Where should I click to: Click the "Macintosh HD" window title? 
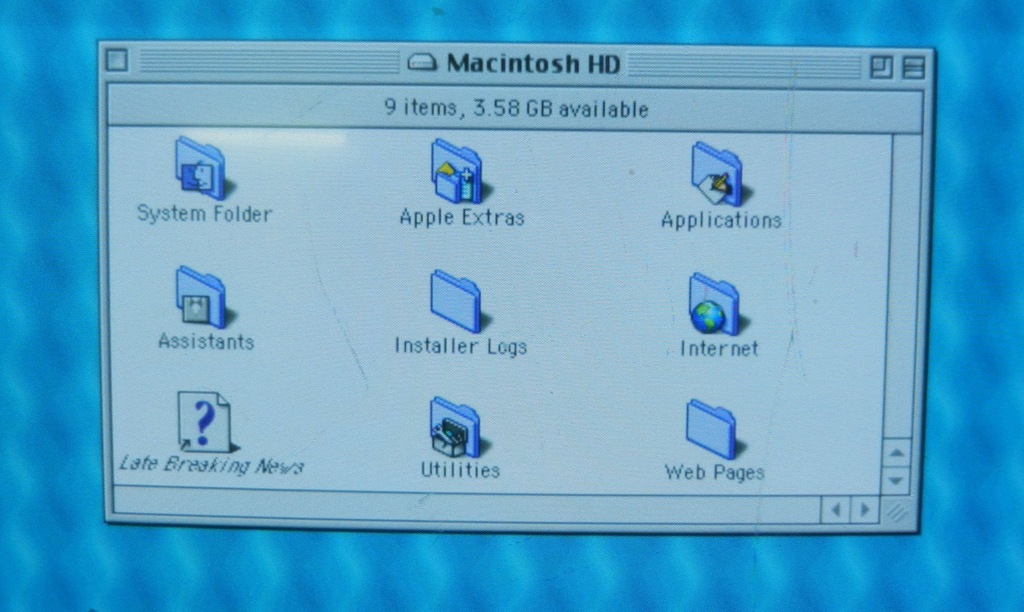(x=533, y=63)
